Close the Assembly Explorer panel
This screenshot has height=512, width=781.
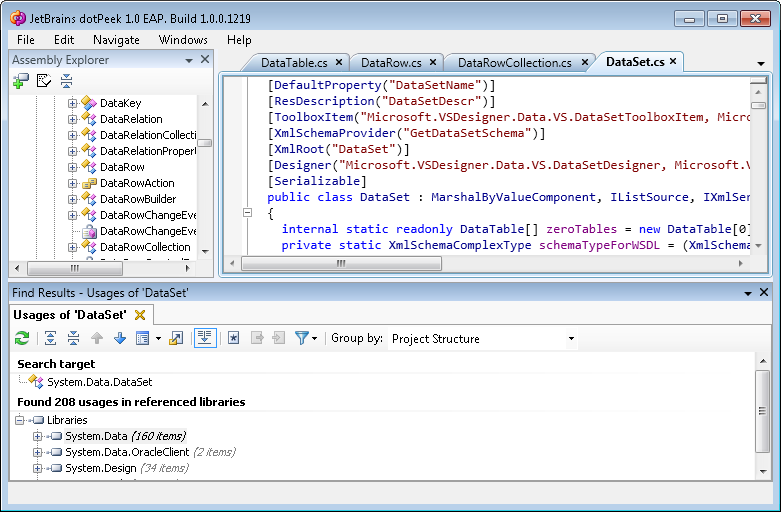pyautogui.click(x=205, y=59)
